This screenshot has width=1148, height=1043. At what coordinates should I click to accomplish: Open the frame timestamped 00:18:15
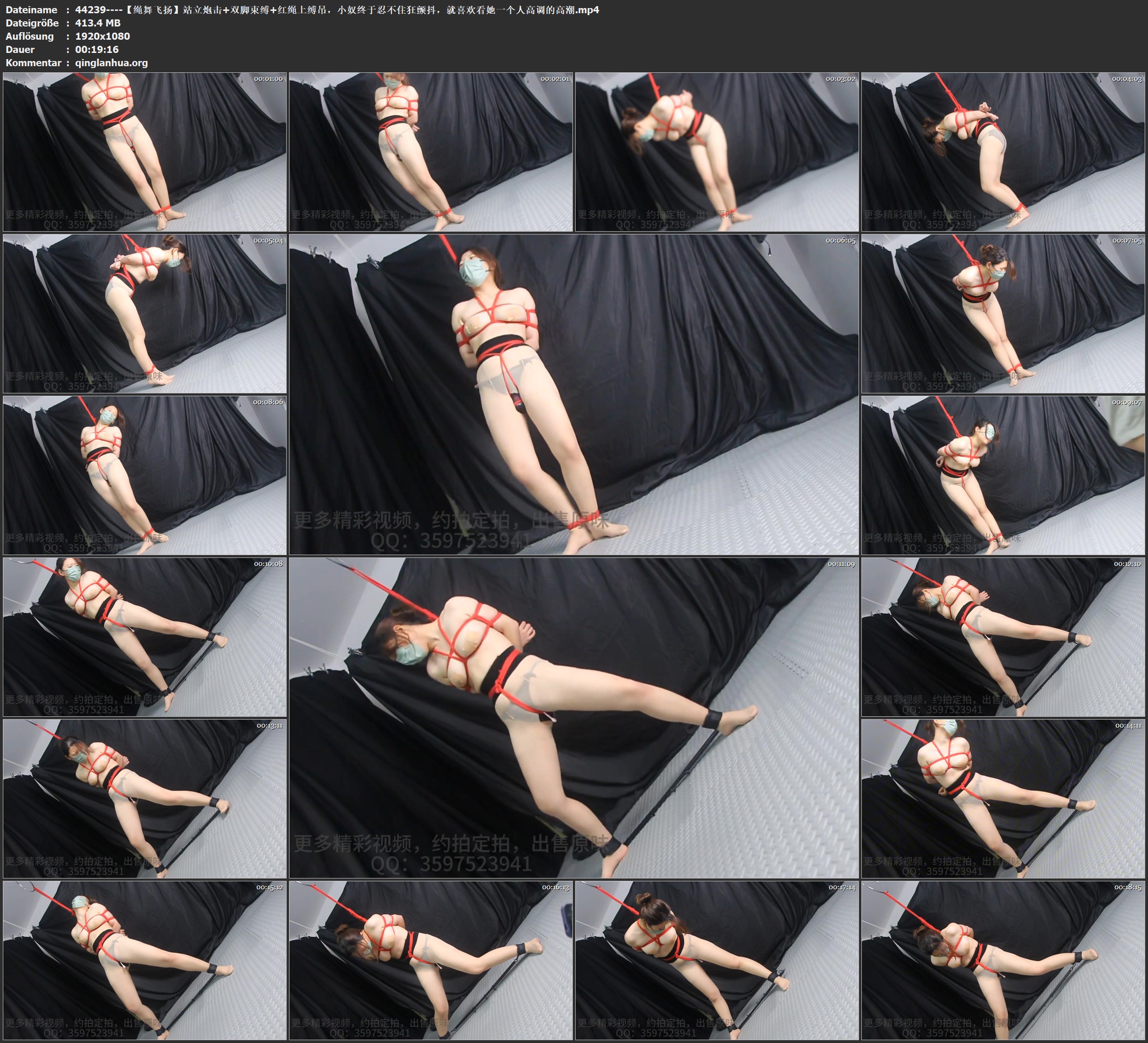coord(1003,960)
